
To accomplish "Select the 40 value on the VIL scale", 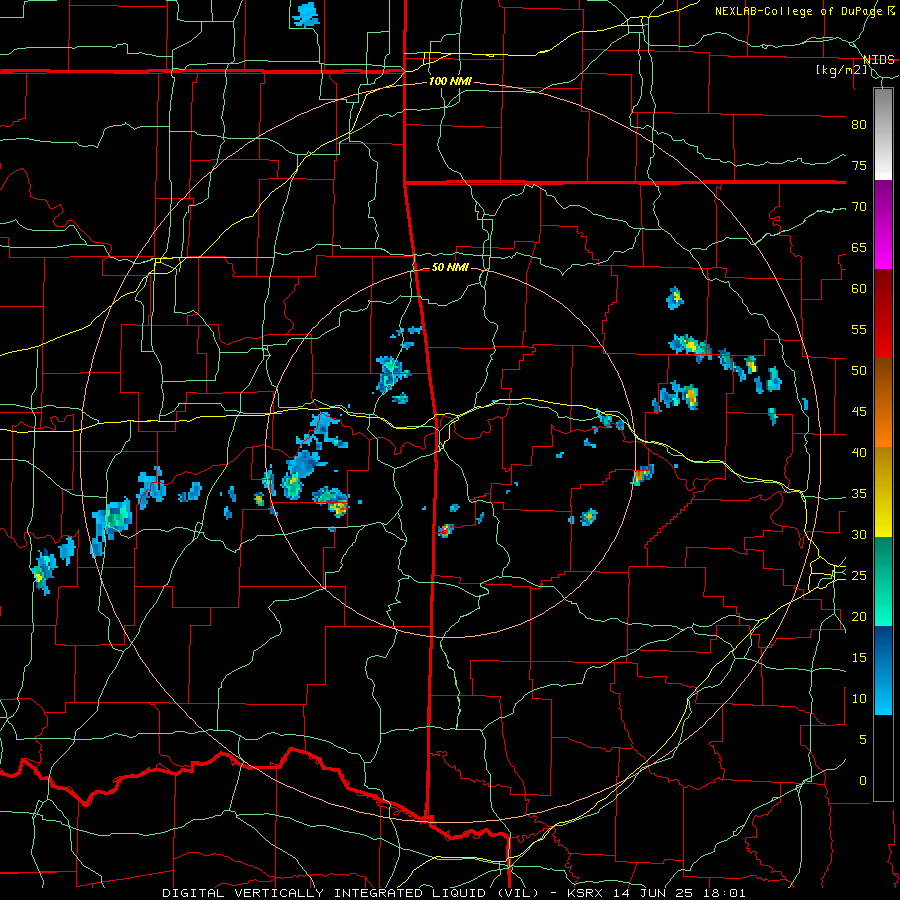I will [859, 452].
